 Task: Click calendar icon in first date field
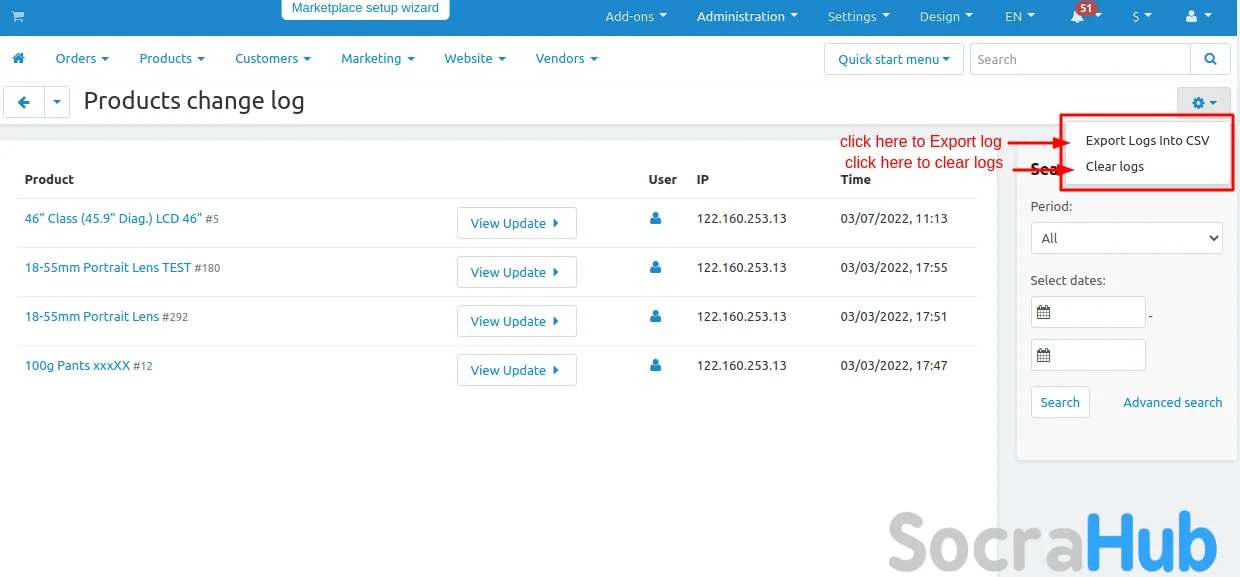pyautogui.click(x=1044, y=312)
